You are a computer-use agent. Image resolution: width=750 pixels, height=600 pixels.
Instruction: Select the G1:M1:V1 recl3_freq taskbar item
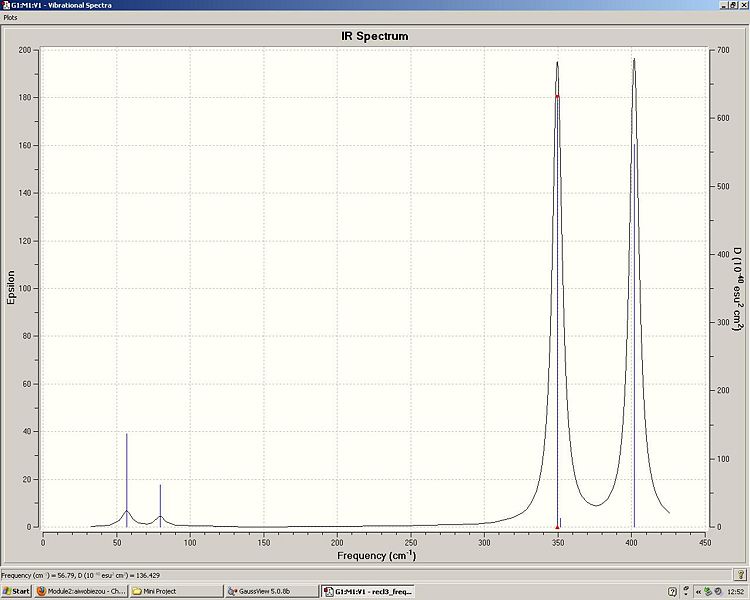(x=367, y=591)
